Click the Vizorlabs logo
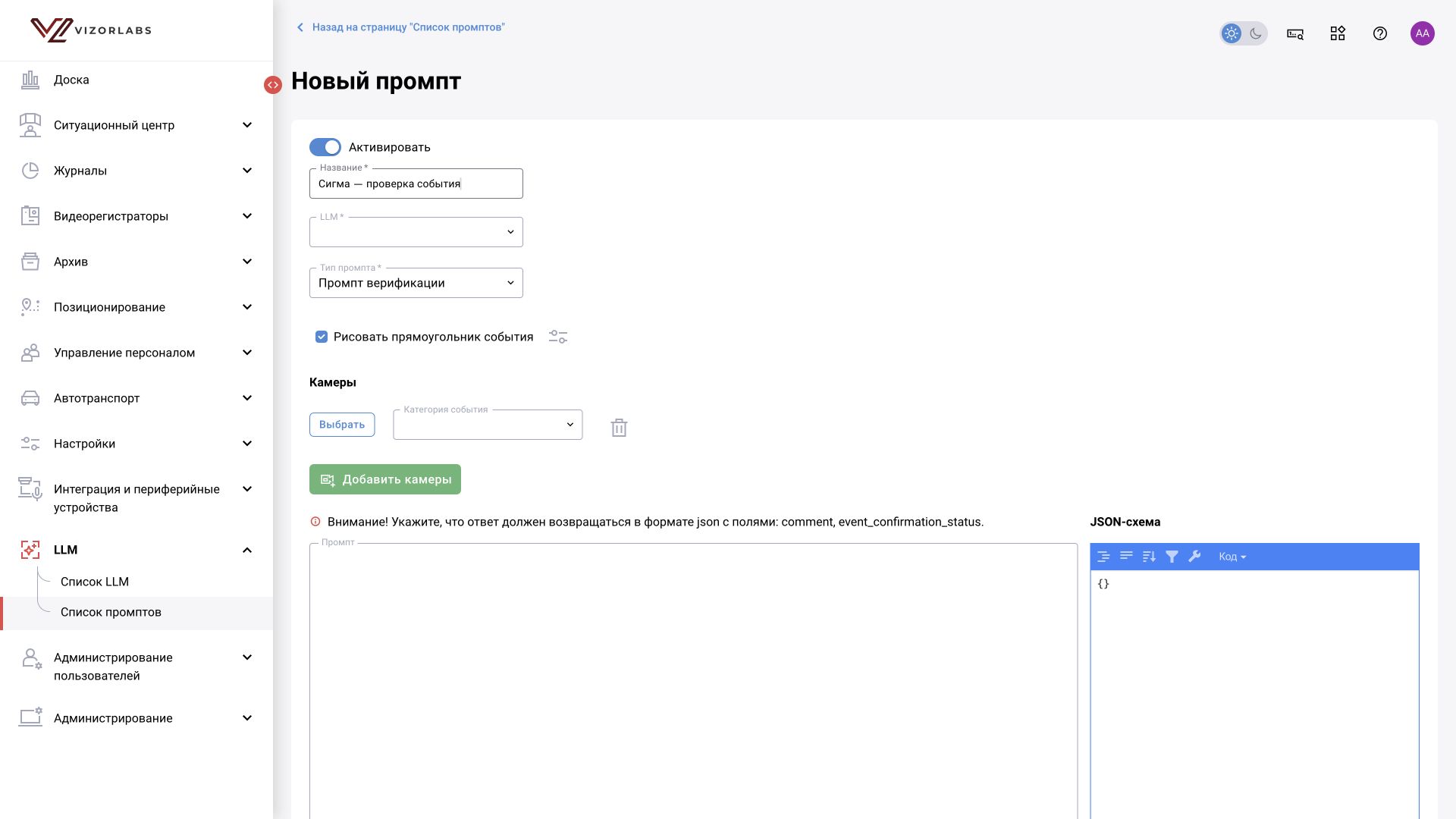 point(91,30)
